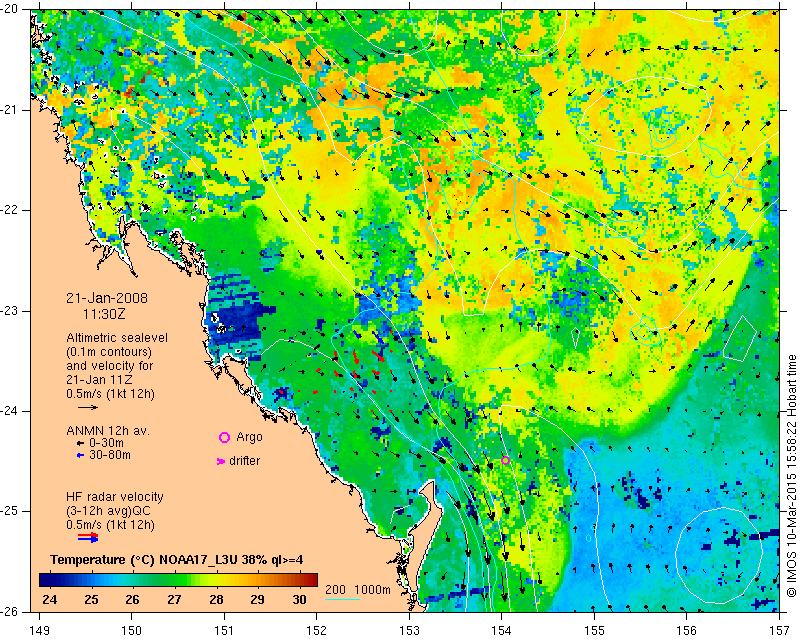Screen dimensions: 800x640
Task: Click the '(0.1m contours)' legend text
Action: (109, 352)
